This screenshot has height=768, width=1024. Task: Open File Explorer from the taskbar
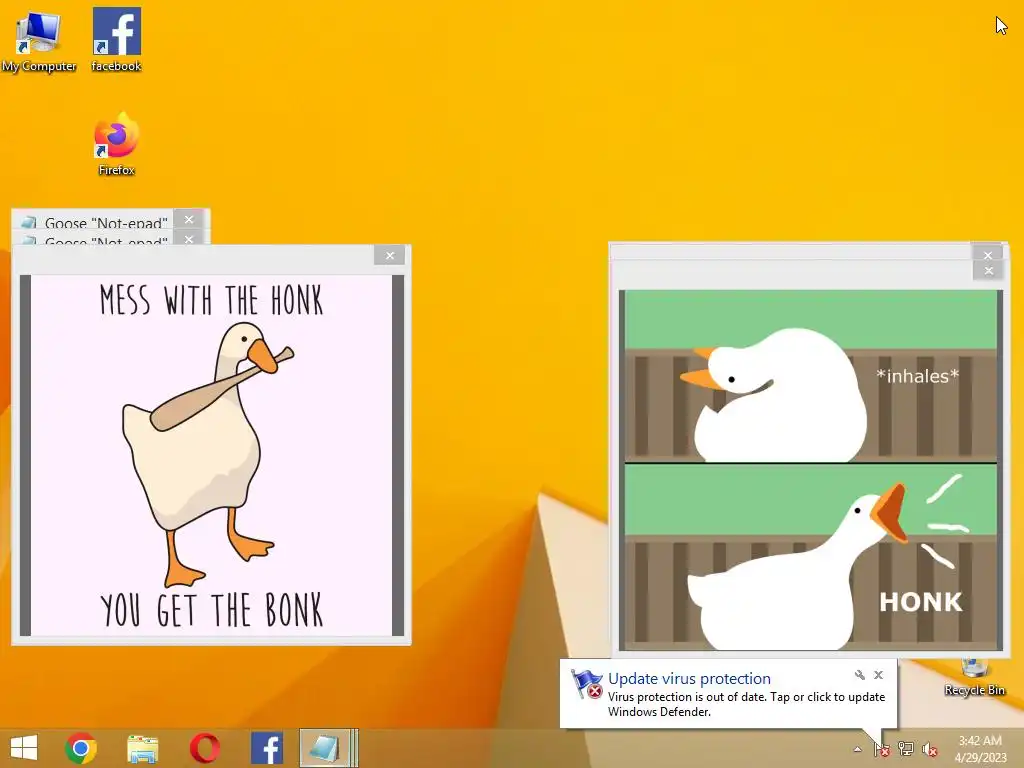(142, 748)
